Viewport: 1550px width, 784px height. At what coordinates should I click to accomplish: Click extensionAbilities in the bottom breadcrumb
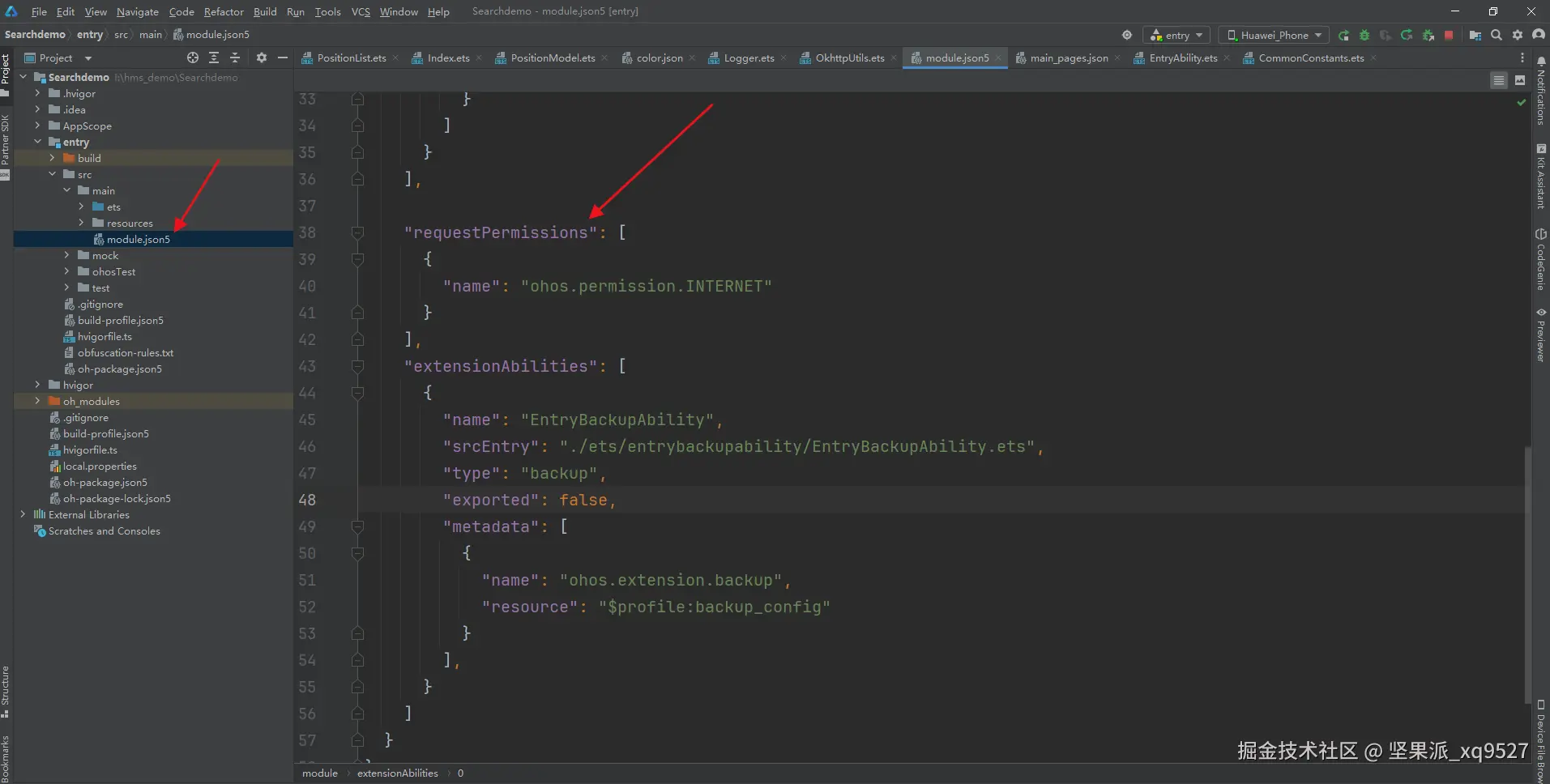(397, 773)
